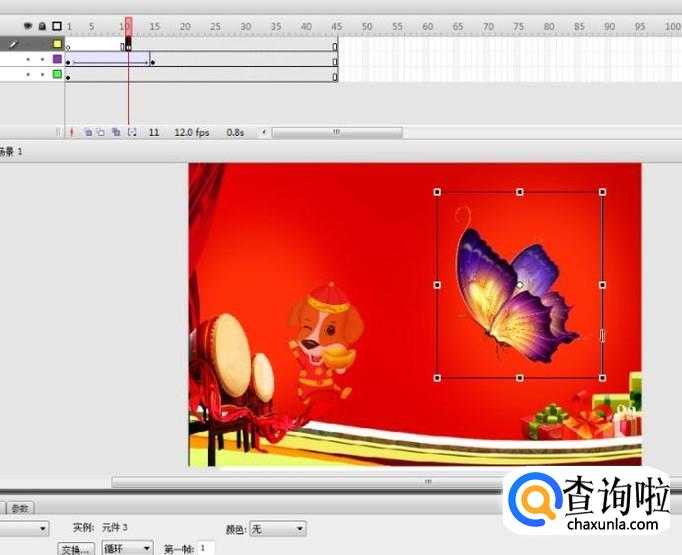Image resolution: width=682 pixels, height=555 pixels.
Task: Click the Center Frame icon in the timeline footer
Action: pyautogui.click(x=72, y=132)
